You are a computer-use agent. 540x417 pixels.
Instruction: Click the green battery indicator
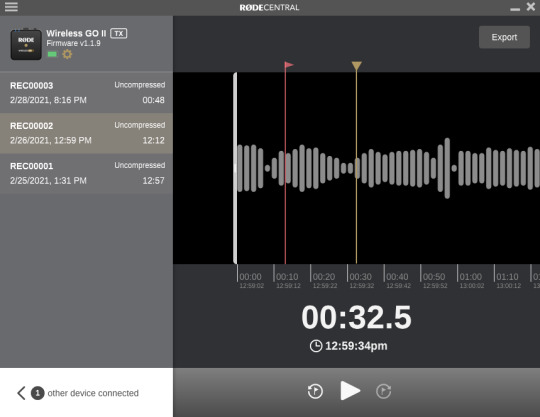[x=52, y=54]
